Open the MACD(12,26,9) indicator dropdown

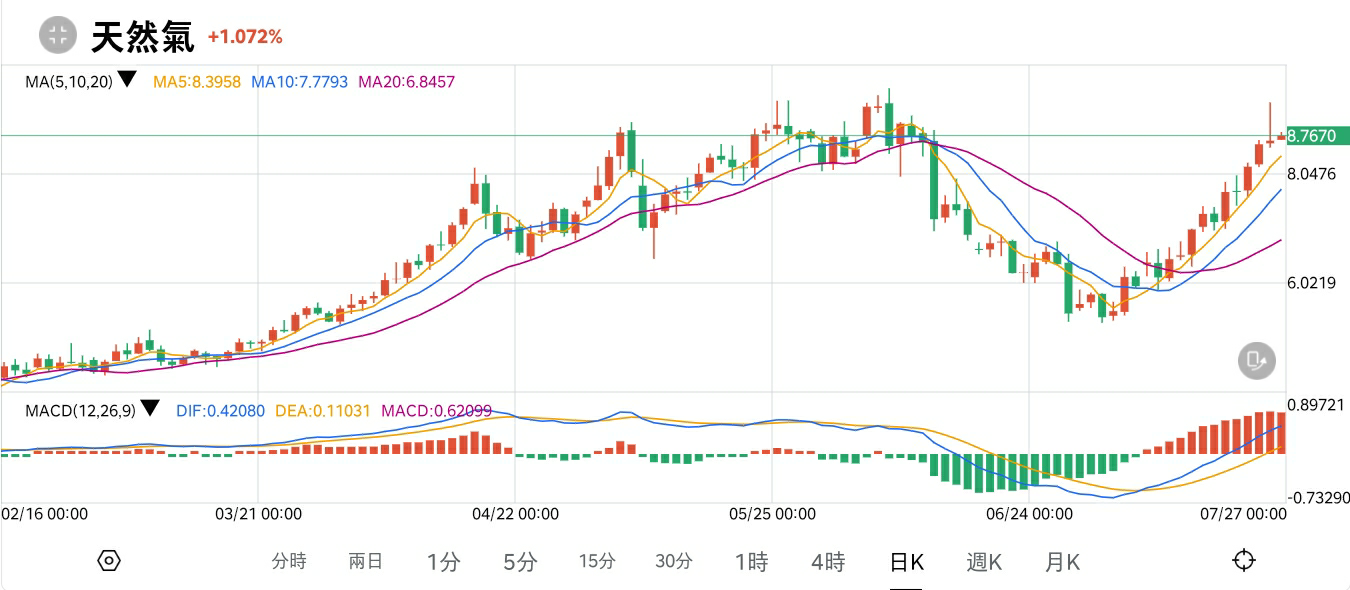[x=150, y=408]
